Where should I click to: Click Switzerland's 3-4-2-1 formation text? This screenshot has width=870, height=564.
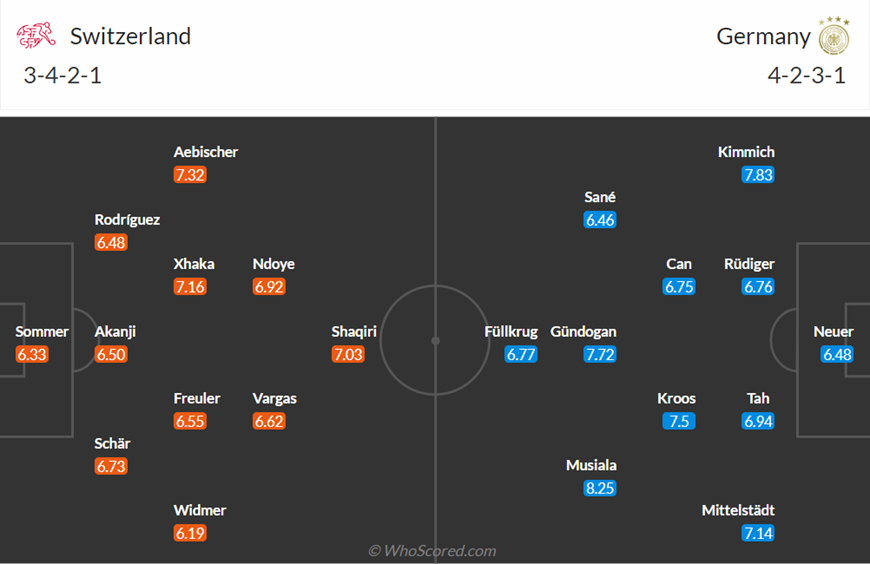point(63,75)
